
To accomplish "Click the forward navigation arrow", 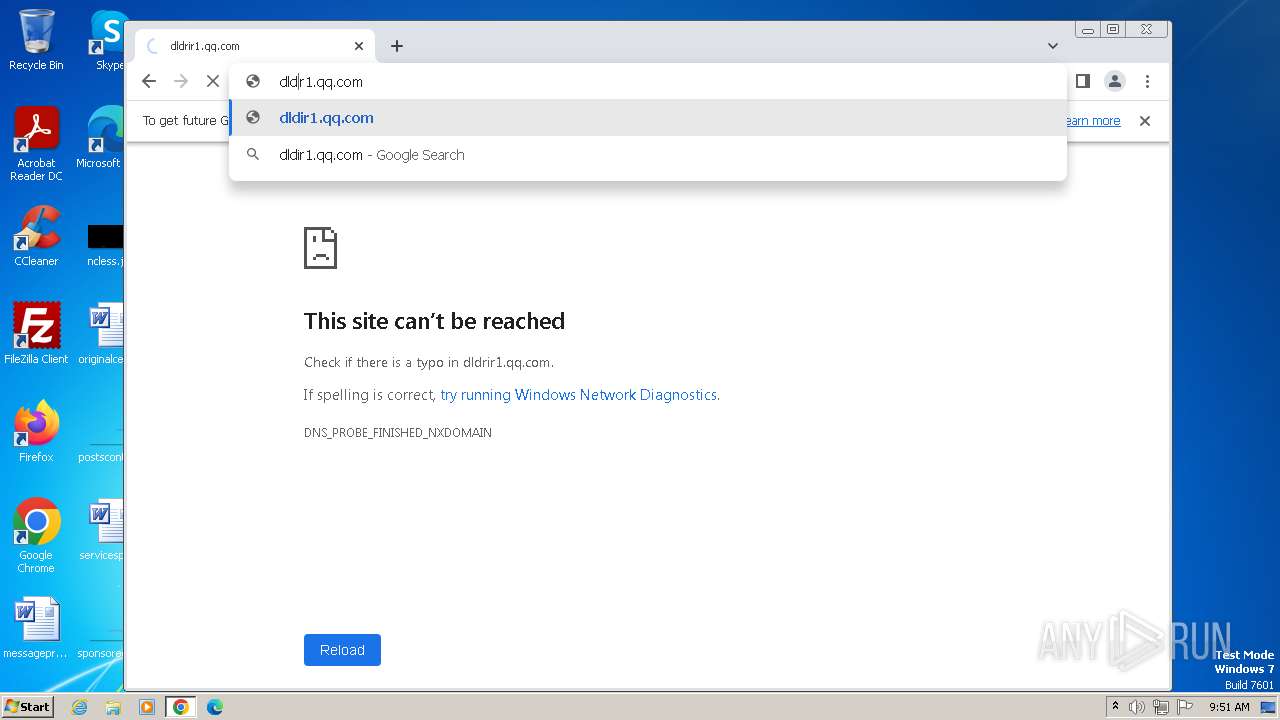I will pos(181,81).
